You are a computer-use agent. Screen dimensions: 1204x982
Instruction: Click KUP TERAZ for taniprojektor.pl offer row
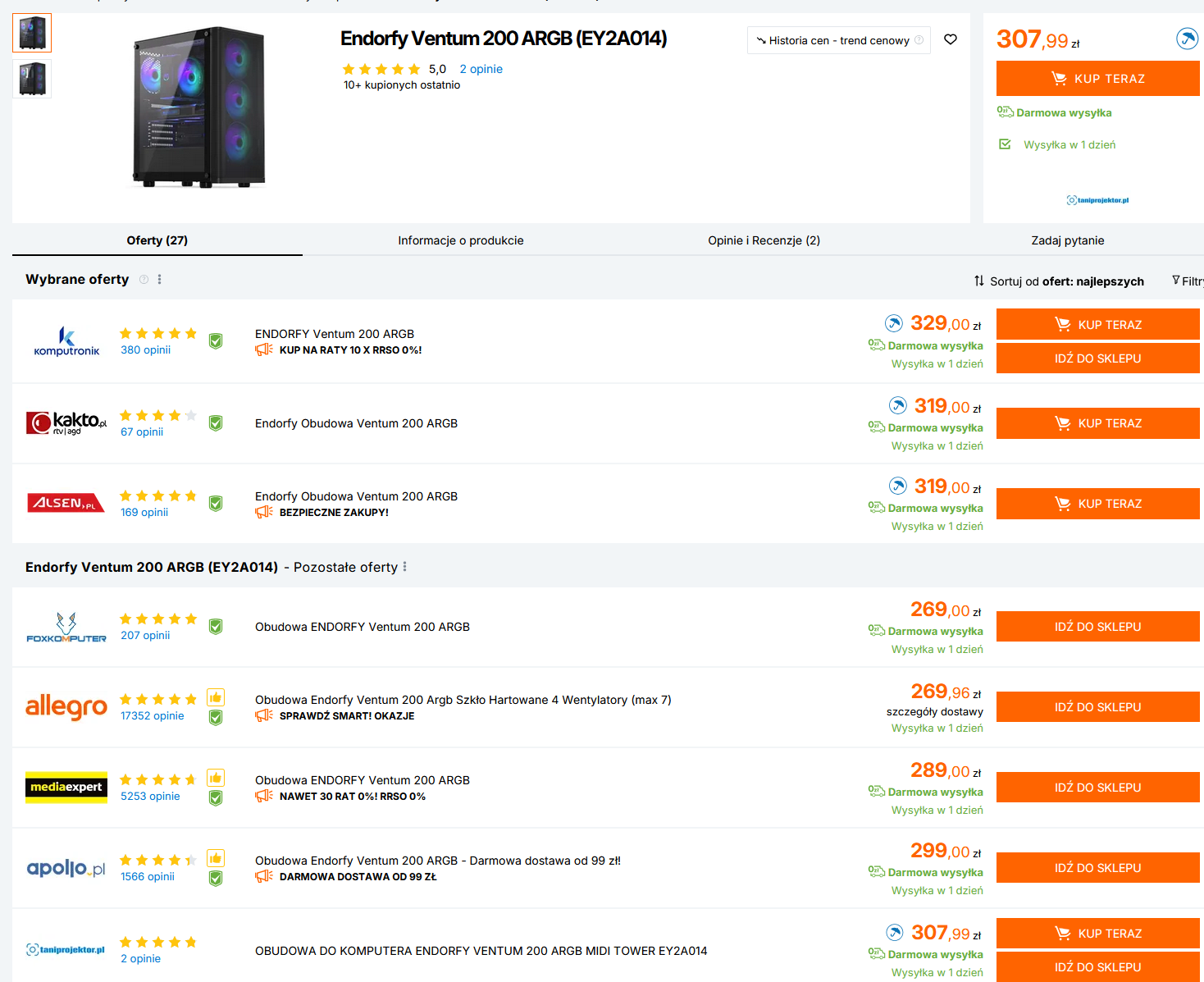pyautogui.click(x=1098, y=934)
